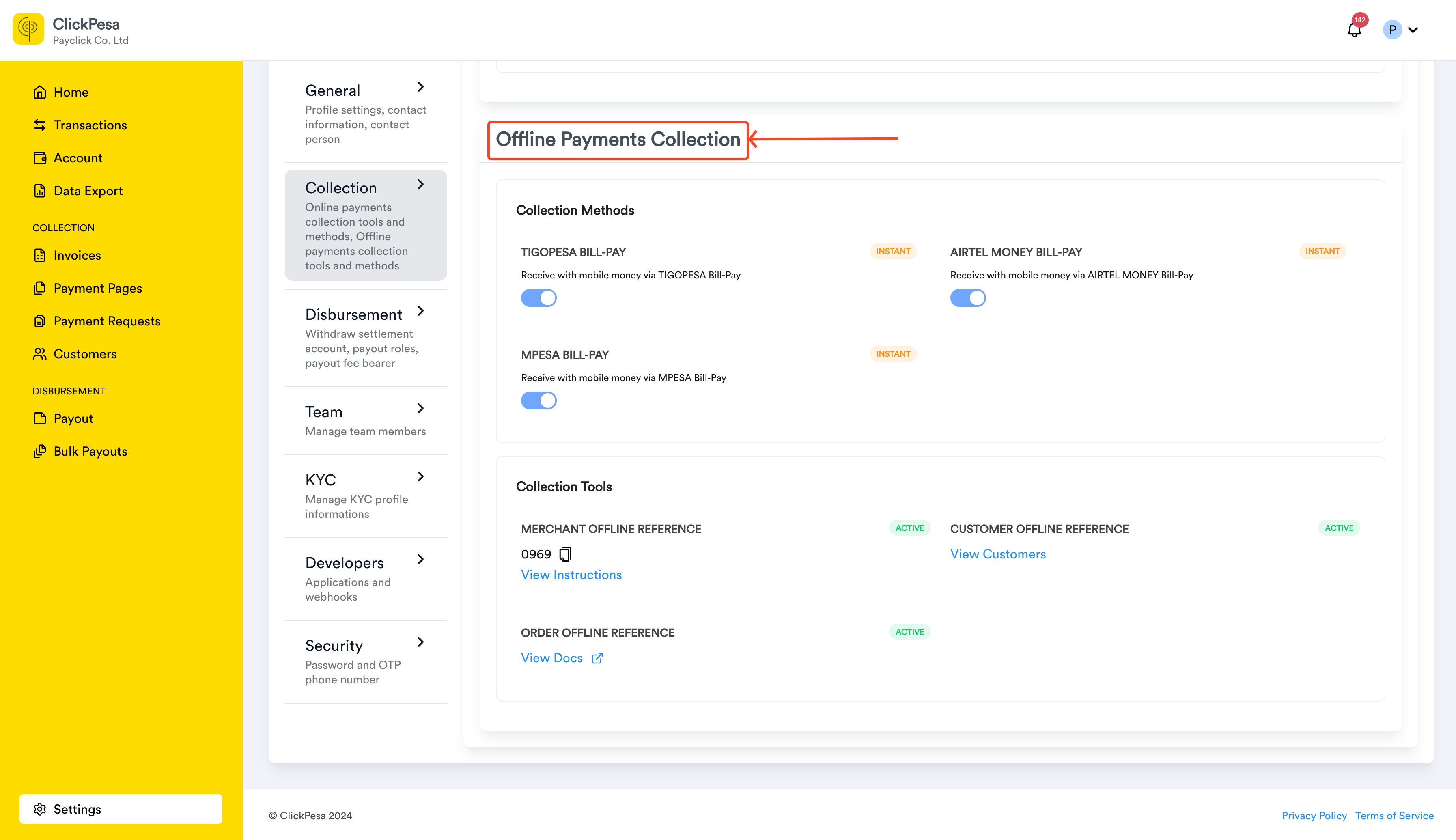This screenshot has height=840, width=1456.
Task: Click the Bulk Payouts stacked icon
Action: coord(40,452)
